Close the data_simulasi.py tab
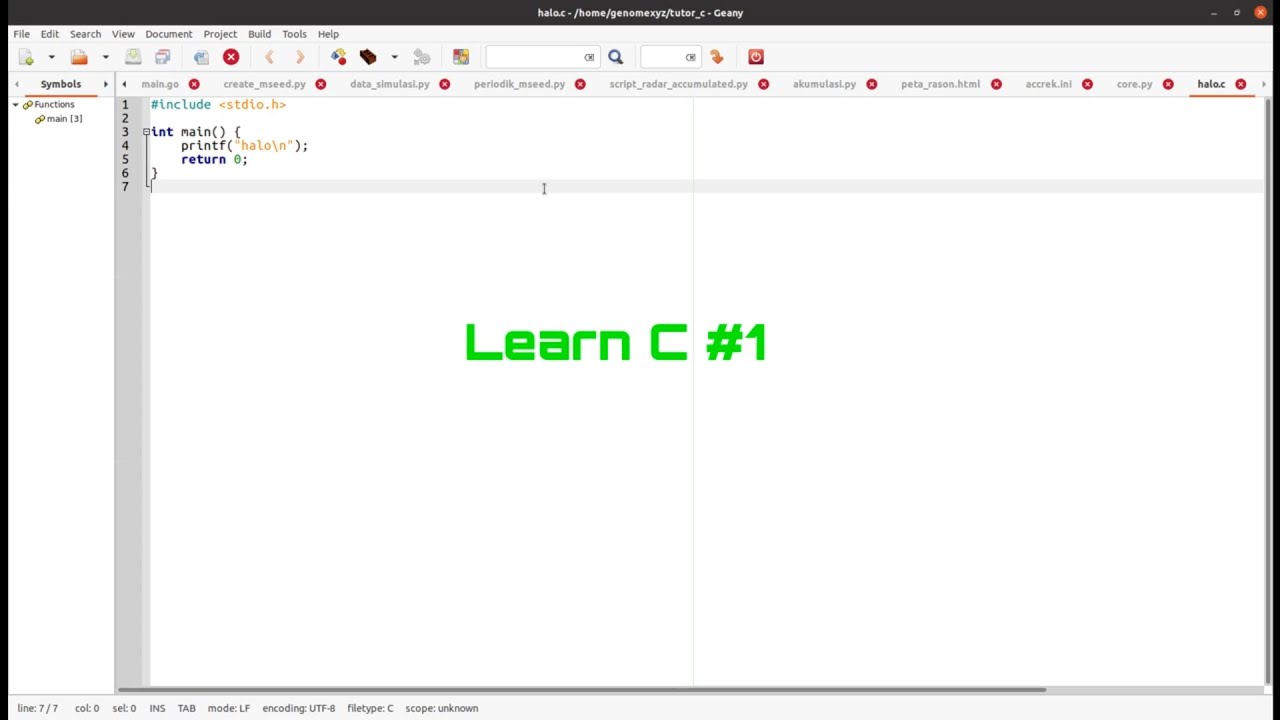Viewport: 1280px width, 720px height. (x=444, y=84)
